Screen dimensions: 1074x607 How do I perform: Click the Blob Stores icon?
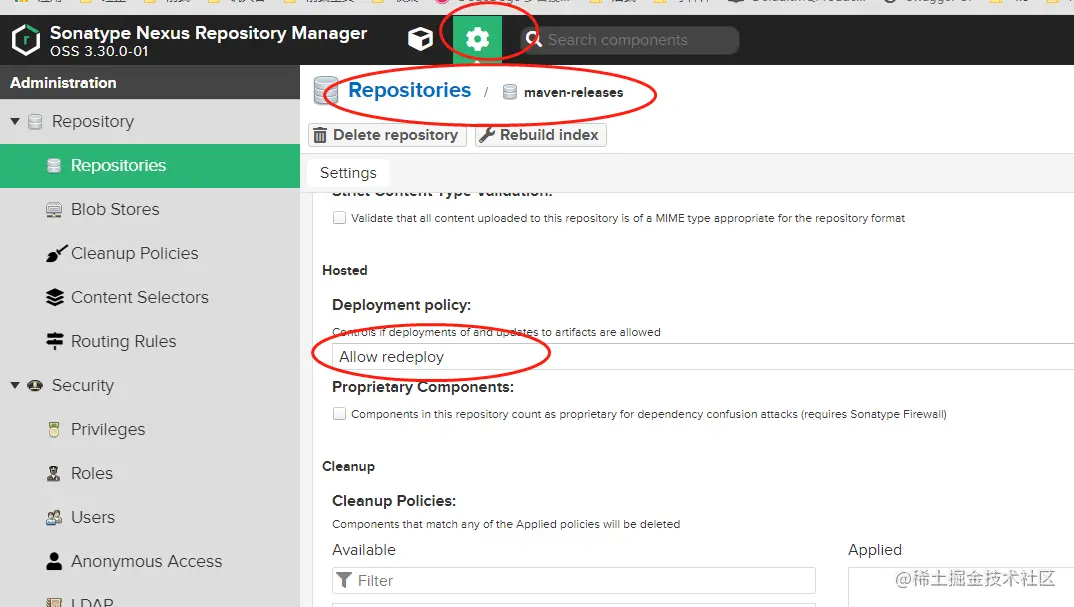click(54, 210)
